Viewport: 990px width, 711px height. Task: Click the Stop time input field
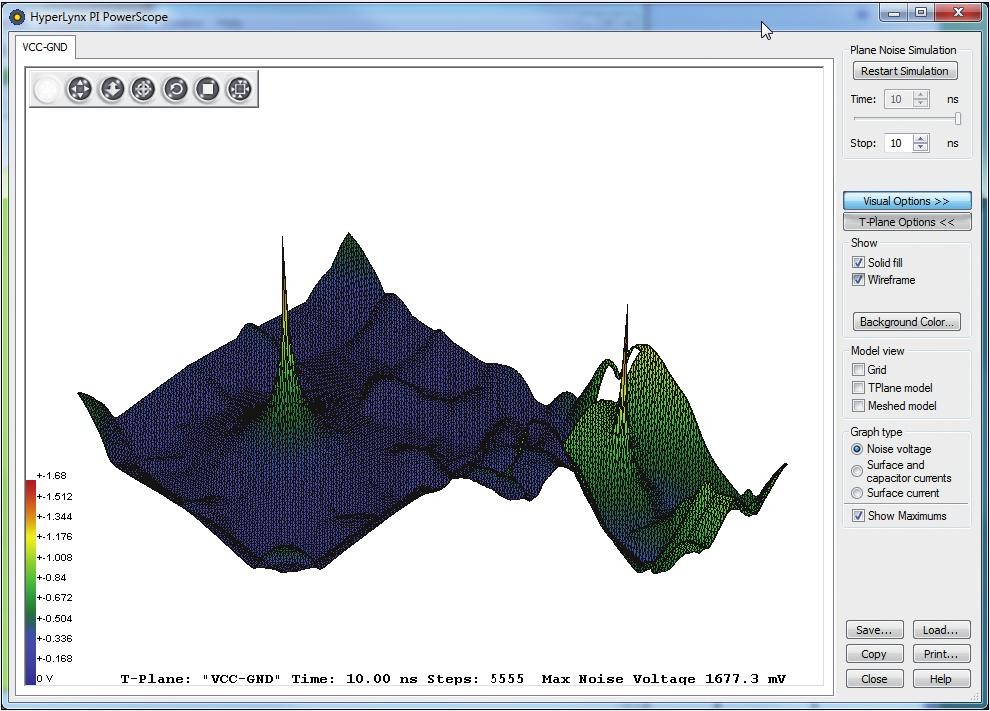[897, 143]
